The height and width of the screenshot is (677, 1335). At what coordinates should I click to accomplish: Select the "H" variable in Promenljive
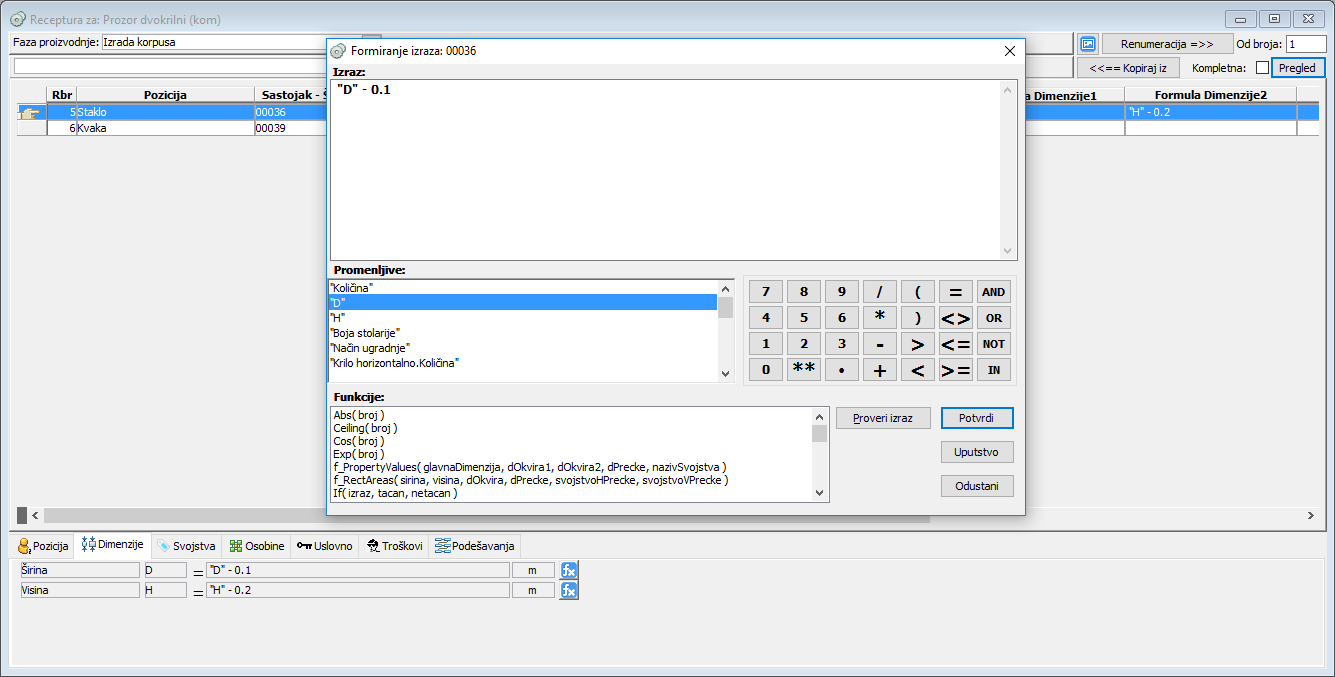520,317
